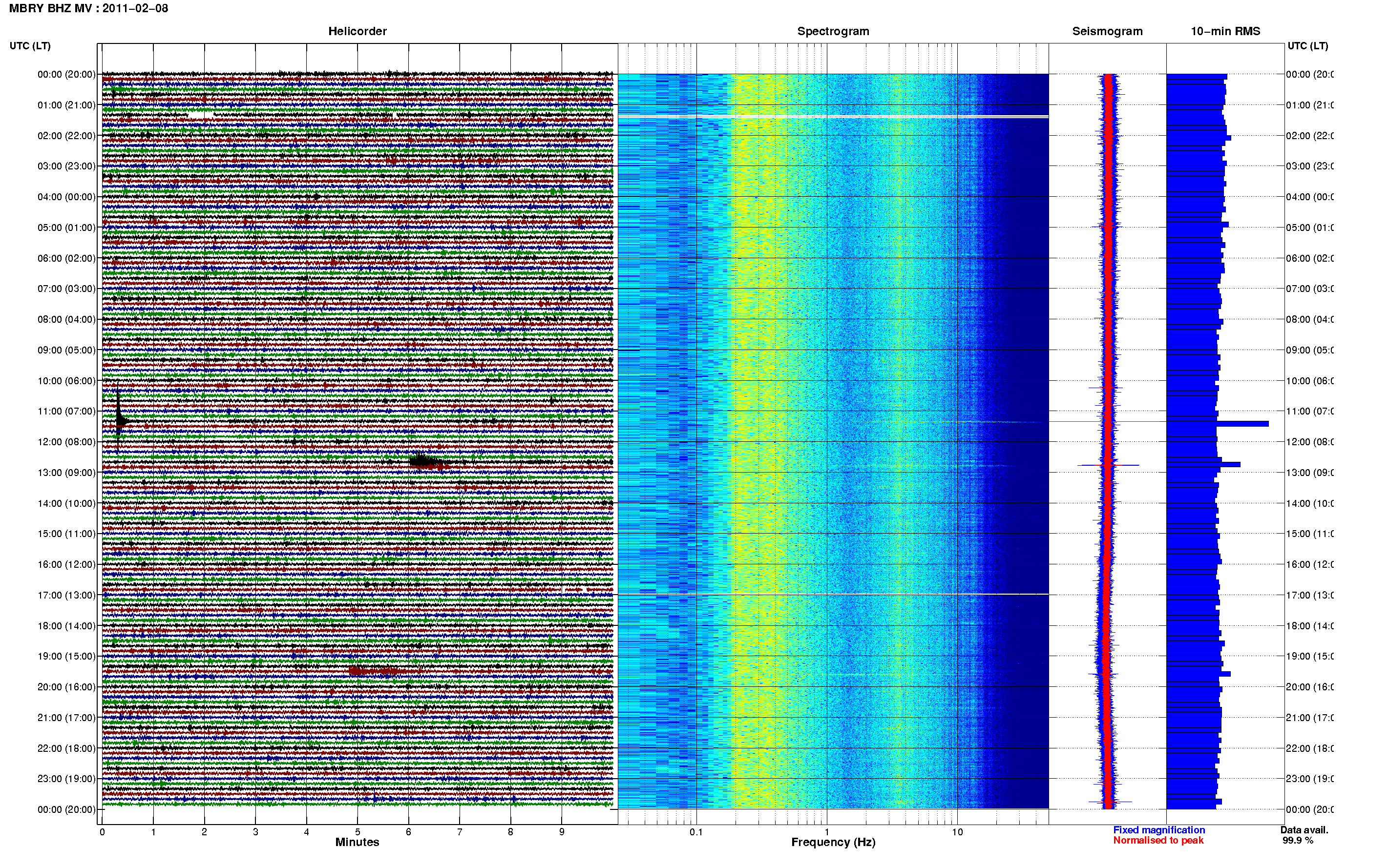The width and height of the screenshot is (1389, 868).
Task: Click the 10-min RMS heading
Action: click(1225, 31)
